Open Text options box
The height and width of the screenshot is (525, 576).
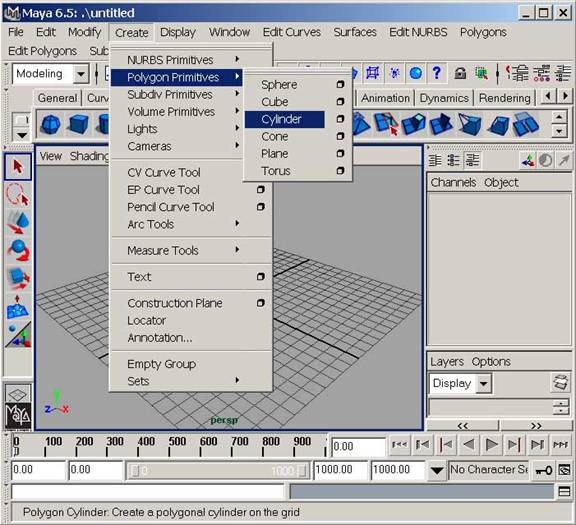260,277
